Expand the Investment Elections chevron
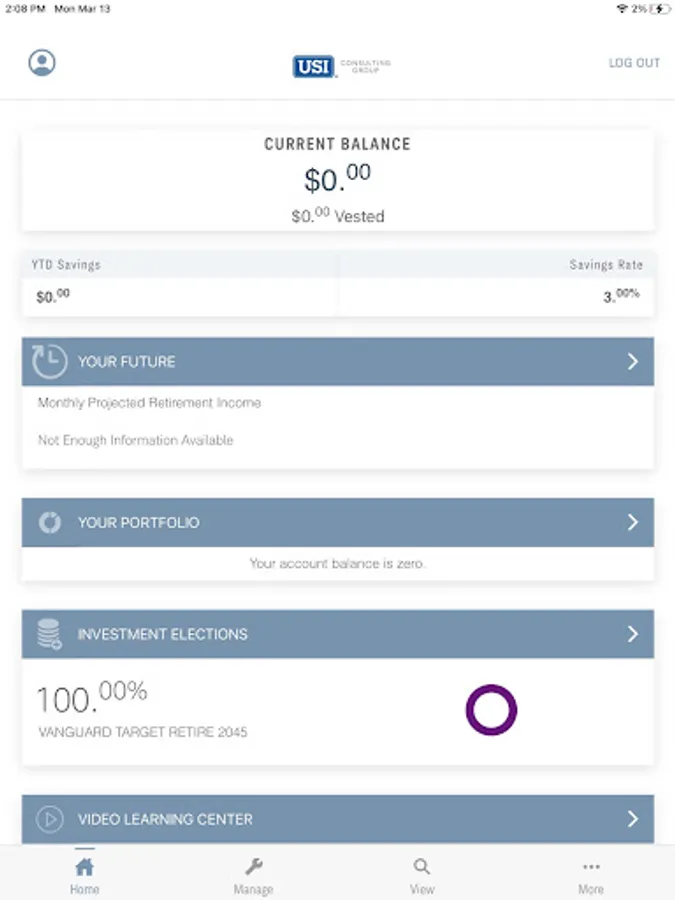 click(x=632, y=634)
